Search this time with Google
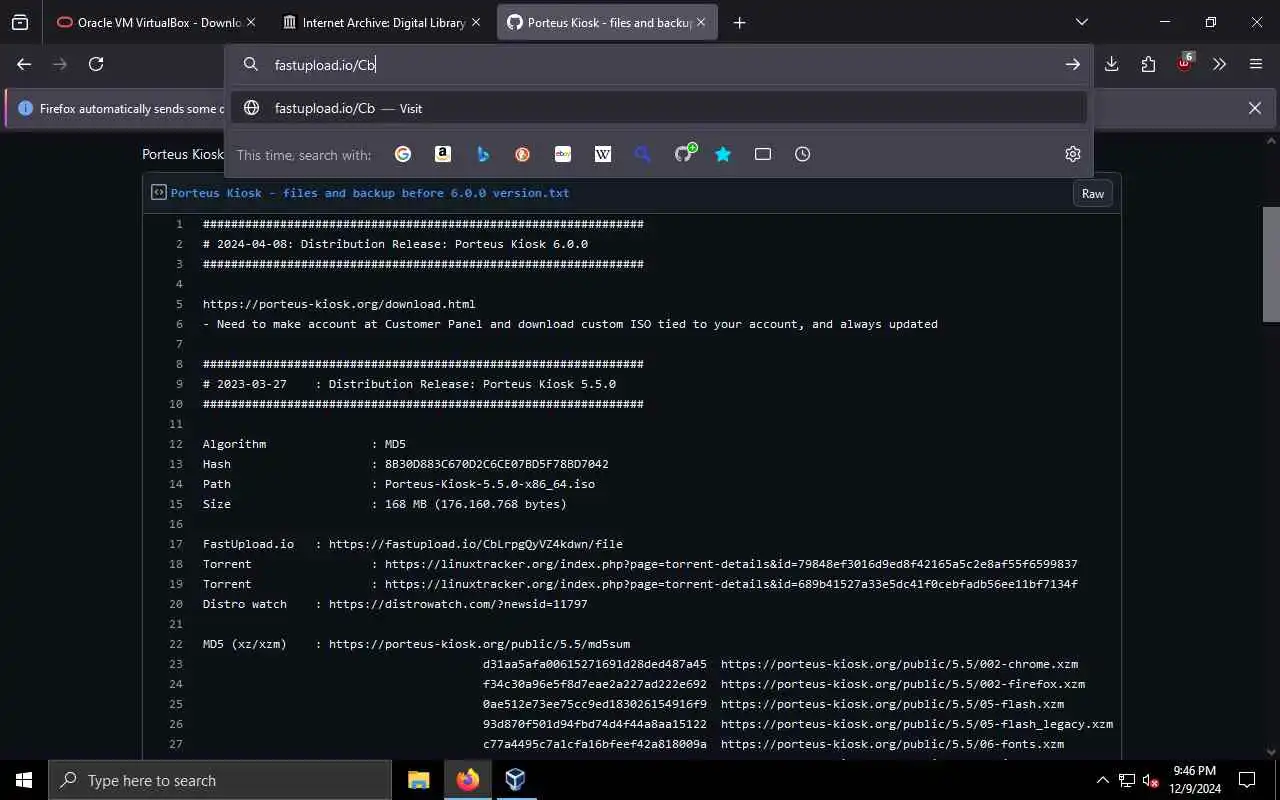Viewport: 1280px width, 800px height. 403,154
